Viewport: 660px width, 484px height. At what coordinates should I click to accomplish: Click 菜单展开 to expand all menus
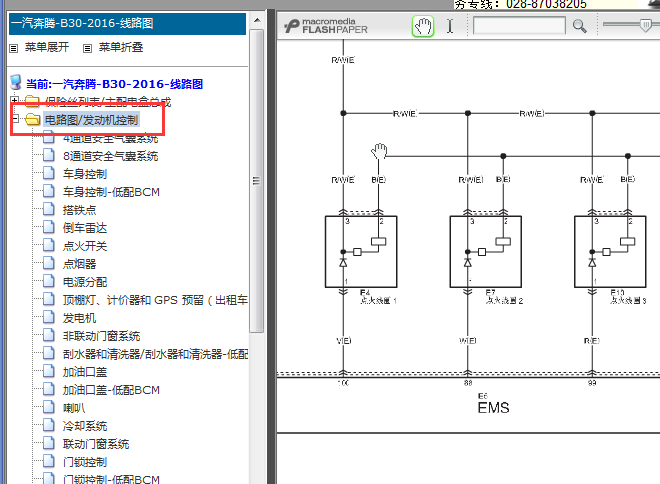click(x=47, y=47)
